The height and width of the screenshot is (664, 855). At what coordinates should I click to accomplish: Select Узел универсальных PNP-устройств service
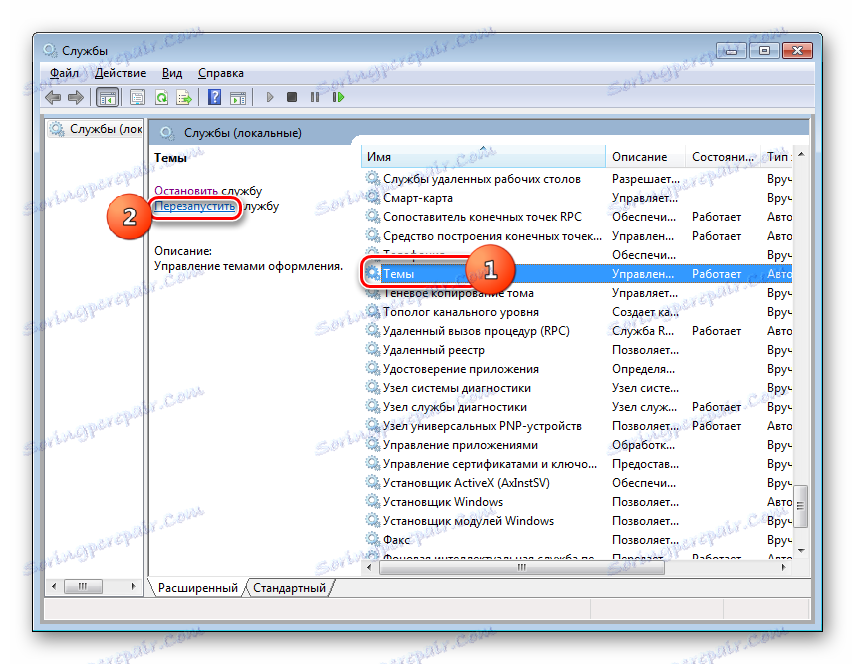(x=577, y=426)
